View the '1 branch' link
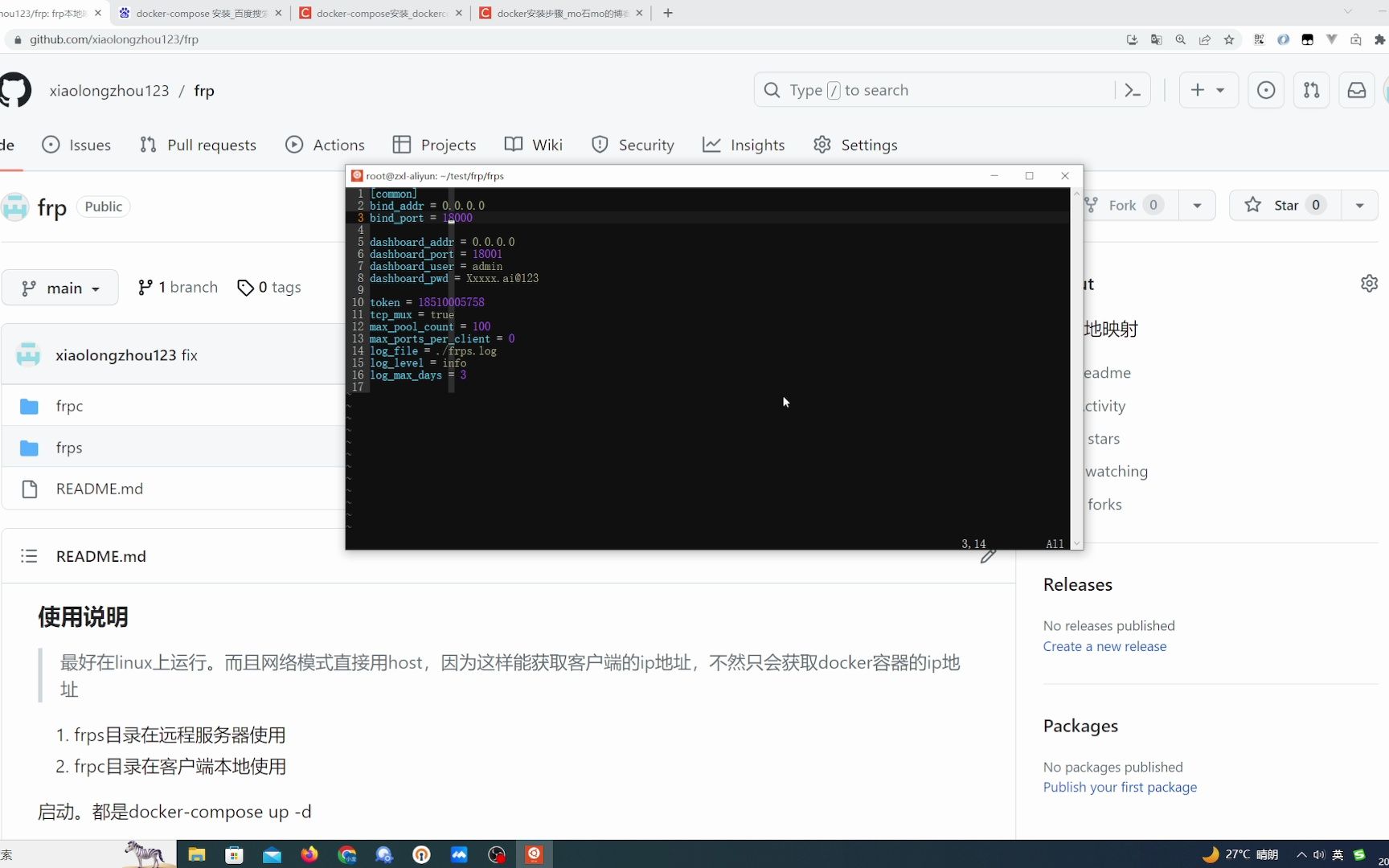 [178, 287]
